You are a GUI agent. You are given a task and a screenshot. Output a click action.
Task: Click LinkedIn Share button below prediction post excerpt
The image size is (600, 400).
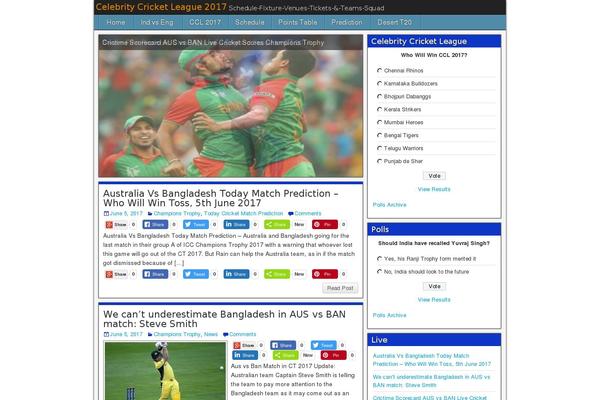point(236,274)
